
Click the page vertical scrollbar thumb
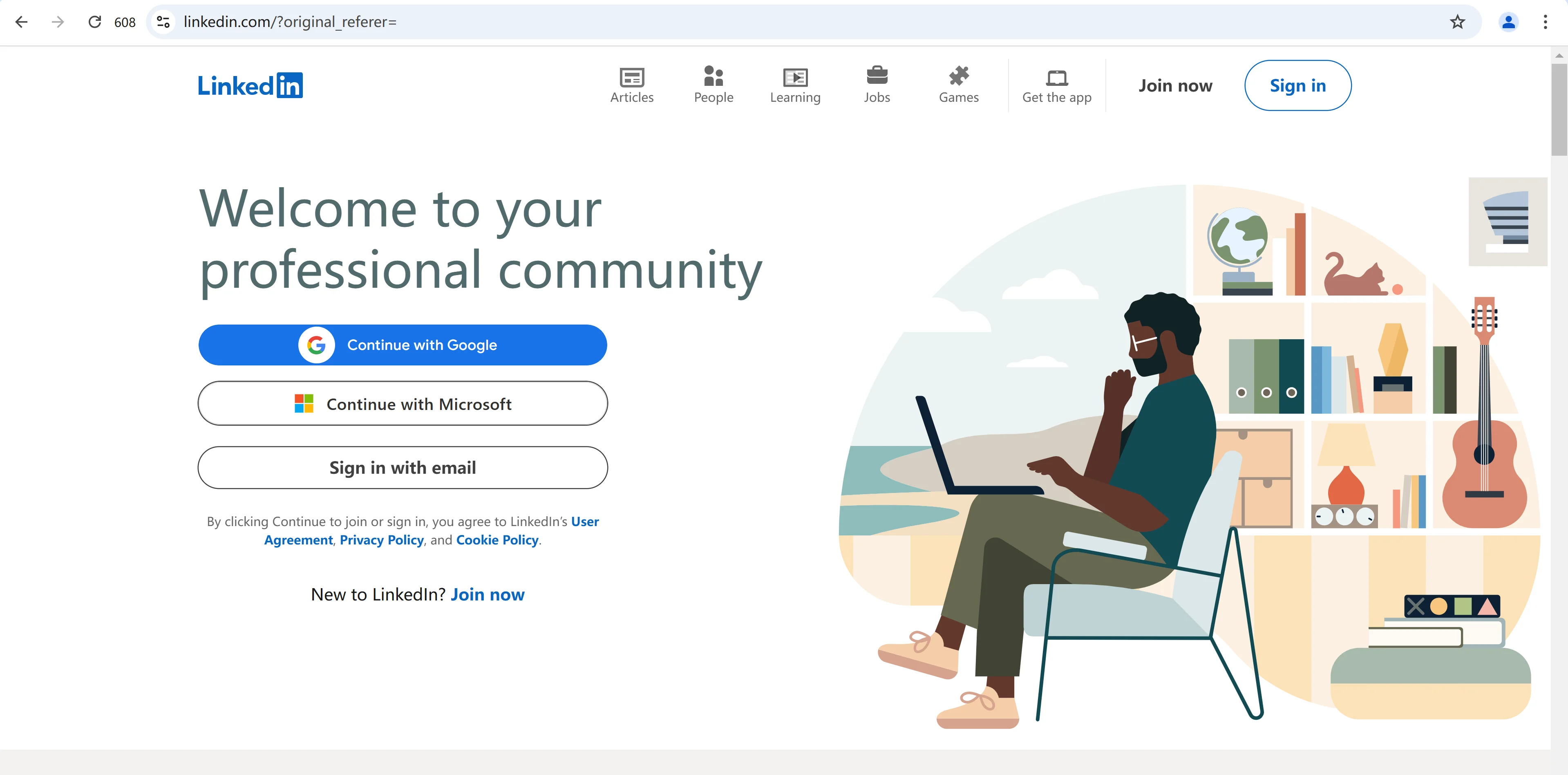(x=1559, y=110)
